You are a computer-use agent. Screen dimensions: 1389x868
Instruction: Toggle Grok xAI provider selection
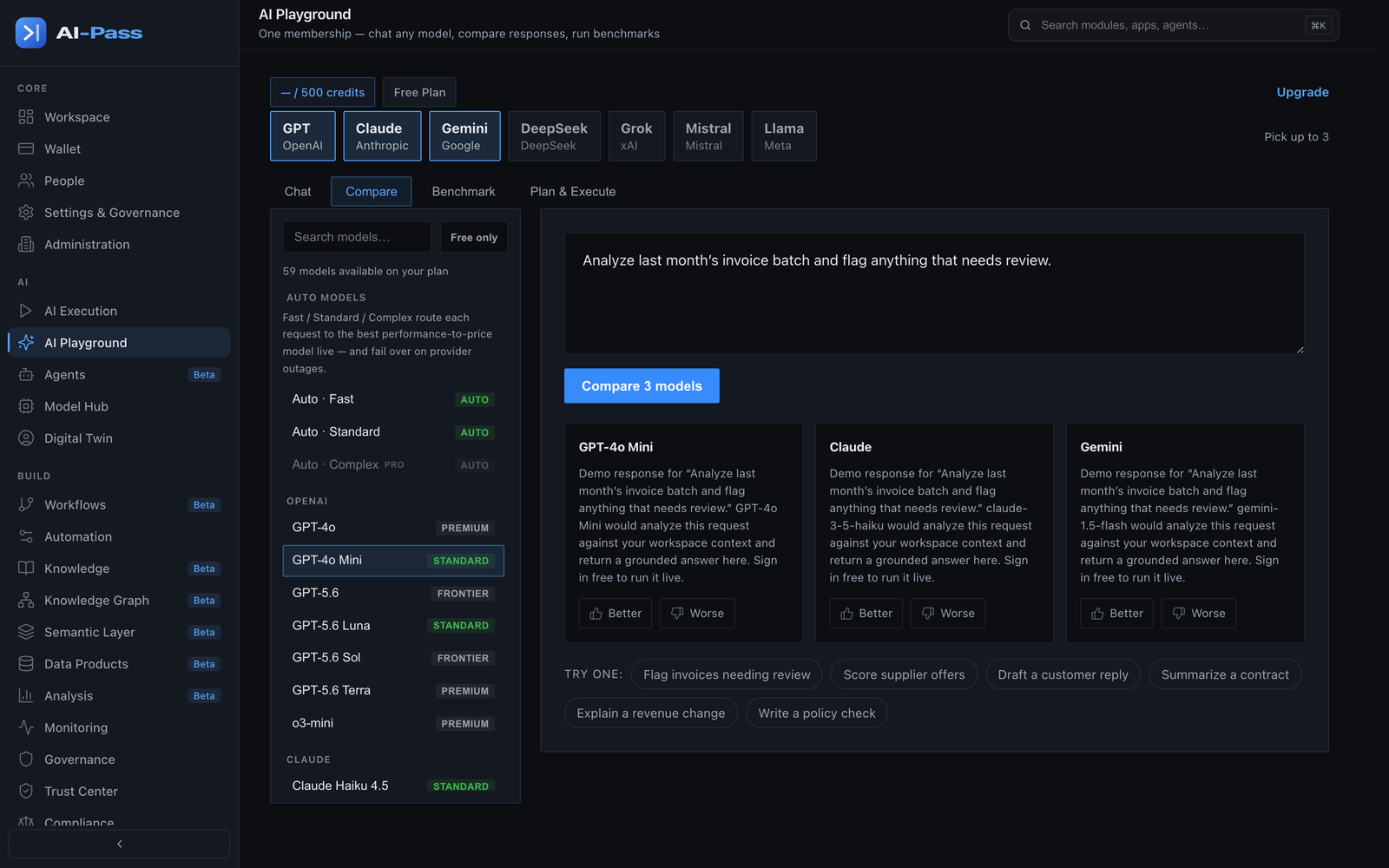point(636,136)
